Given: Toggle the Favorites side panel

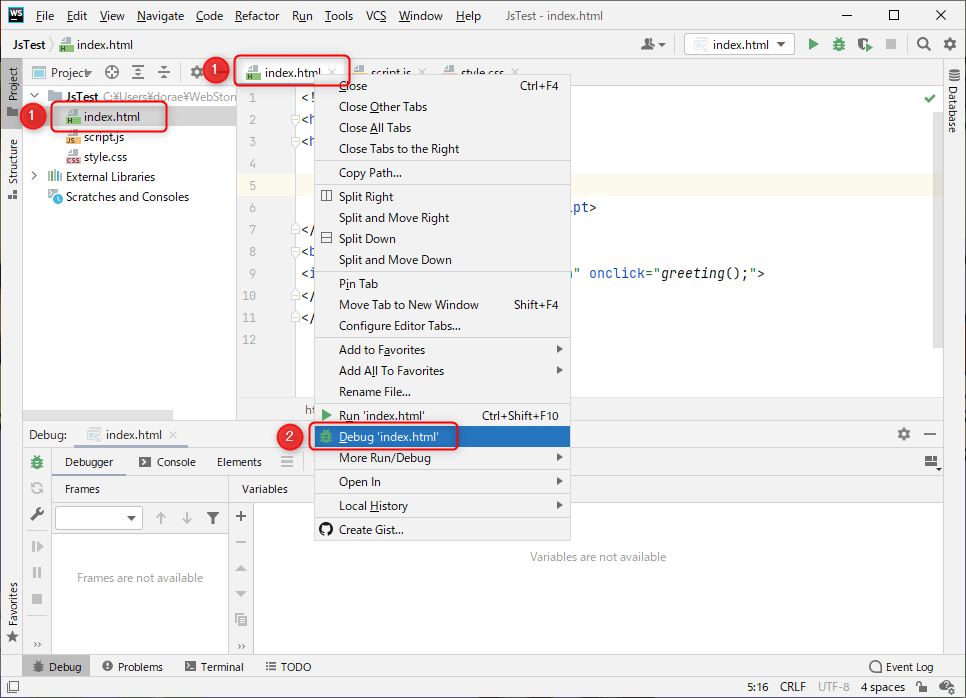Looking at the screenshot, I should coord(12,612).
